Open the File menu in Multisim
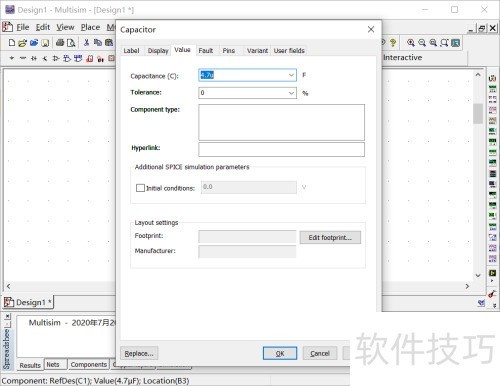Image resolution: width=500 pixels, height=386 pixels. (23, 27)
